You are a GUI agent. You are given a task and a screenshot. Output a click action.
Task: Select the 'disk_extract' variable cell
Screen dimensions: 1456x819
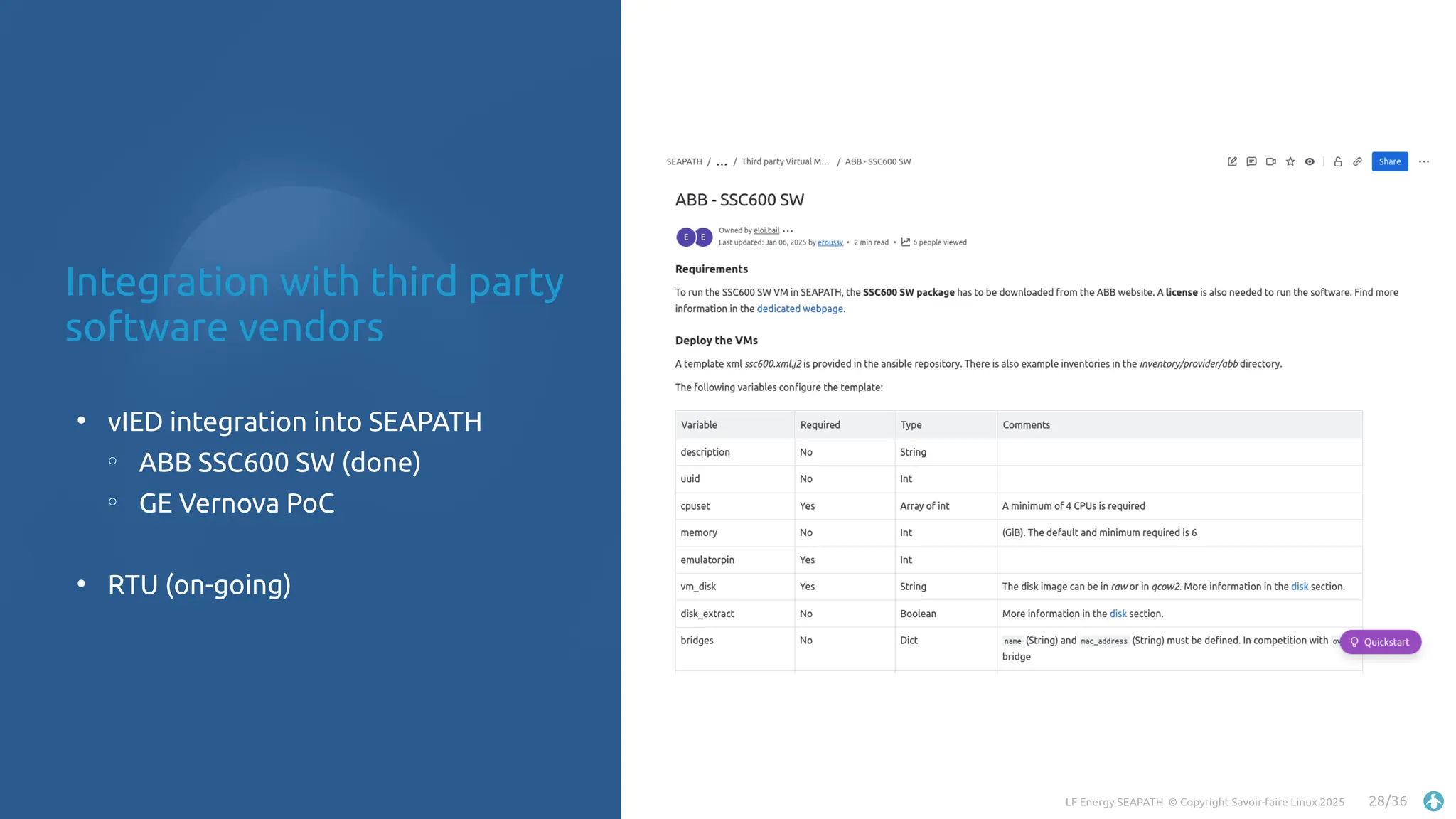click(734, 614)
